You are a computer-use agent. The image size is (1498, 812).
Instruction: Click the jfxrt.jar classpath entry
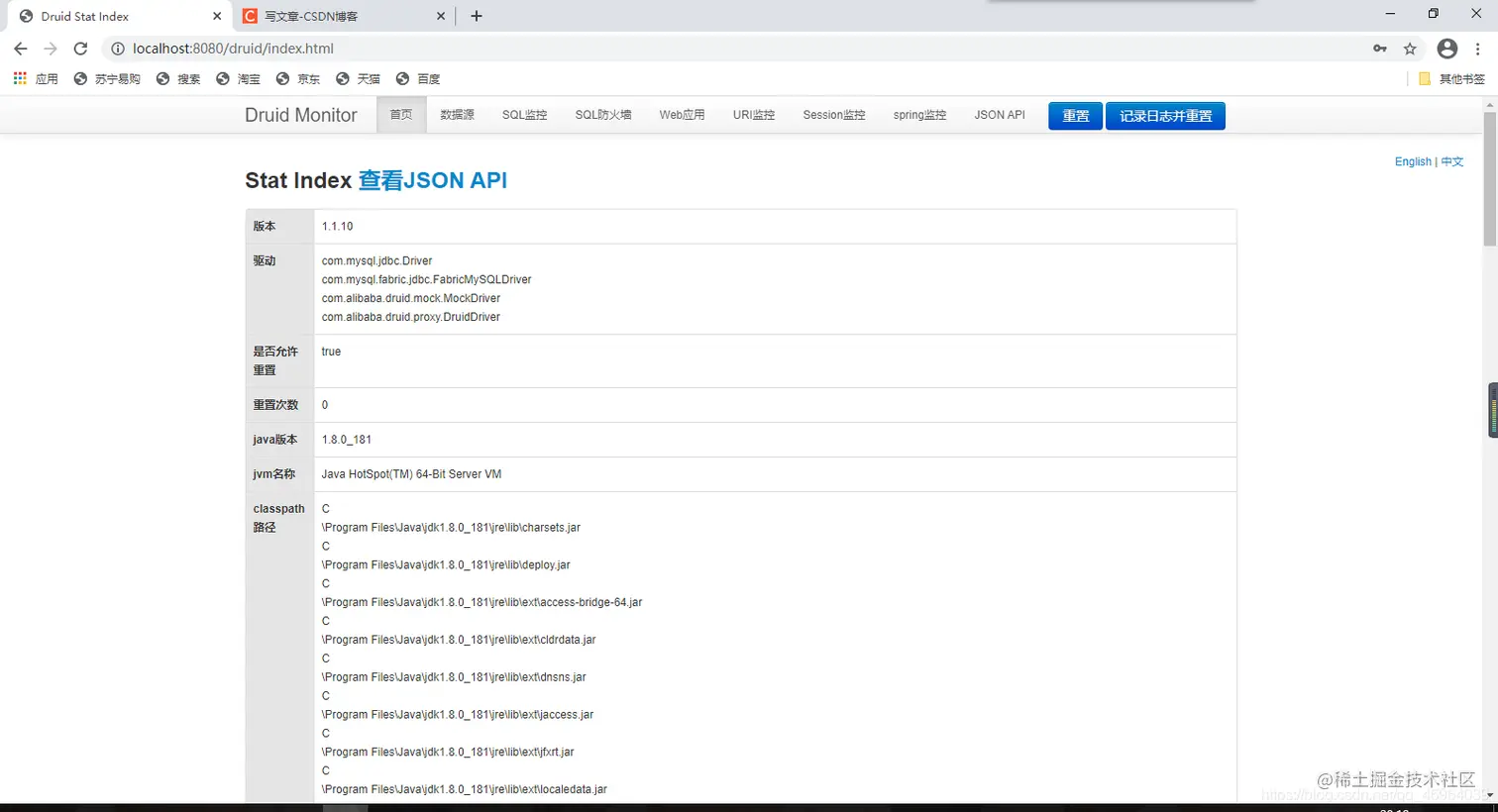(448, 753)
